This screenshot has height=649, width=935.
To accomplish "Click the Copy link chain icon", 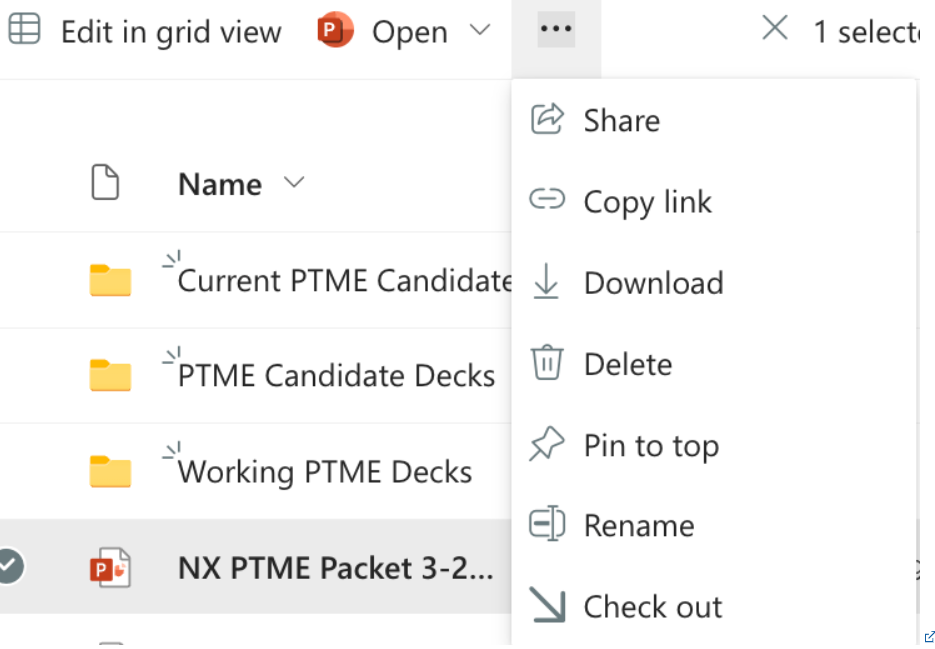I will (547, 199).
